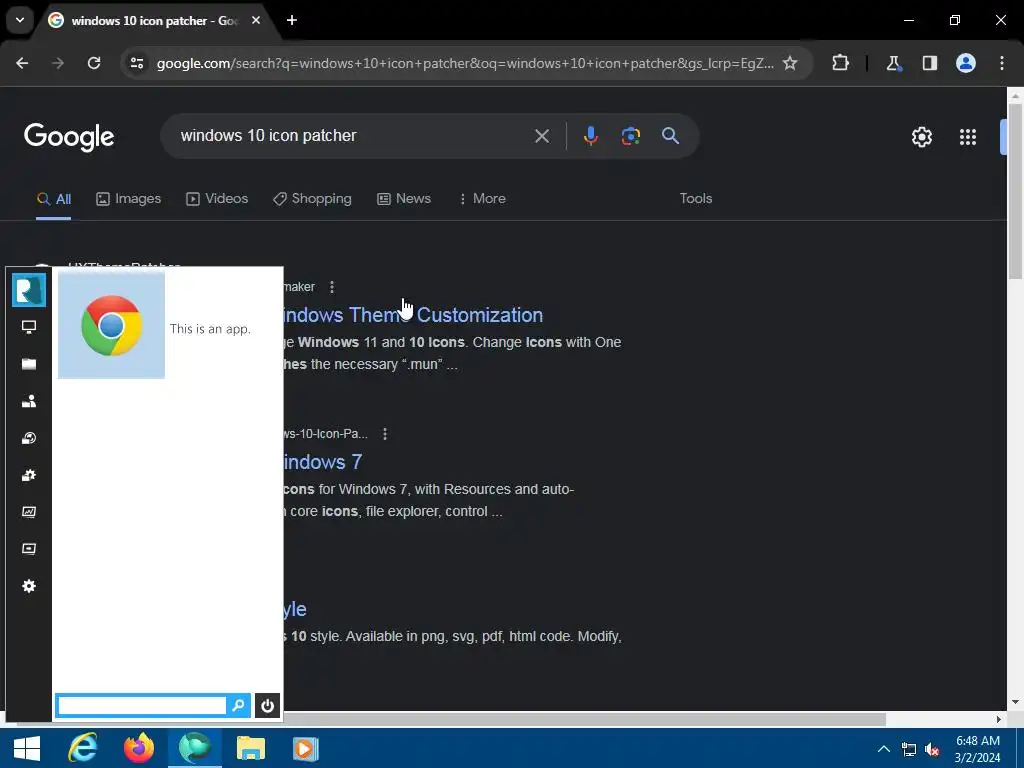Image resolution: width=1024 pixels, height=768 pixels.
Task: Click the active browser taskbar icon
Action: pyautogui.click(x=195, y=748)
